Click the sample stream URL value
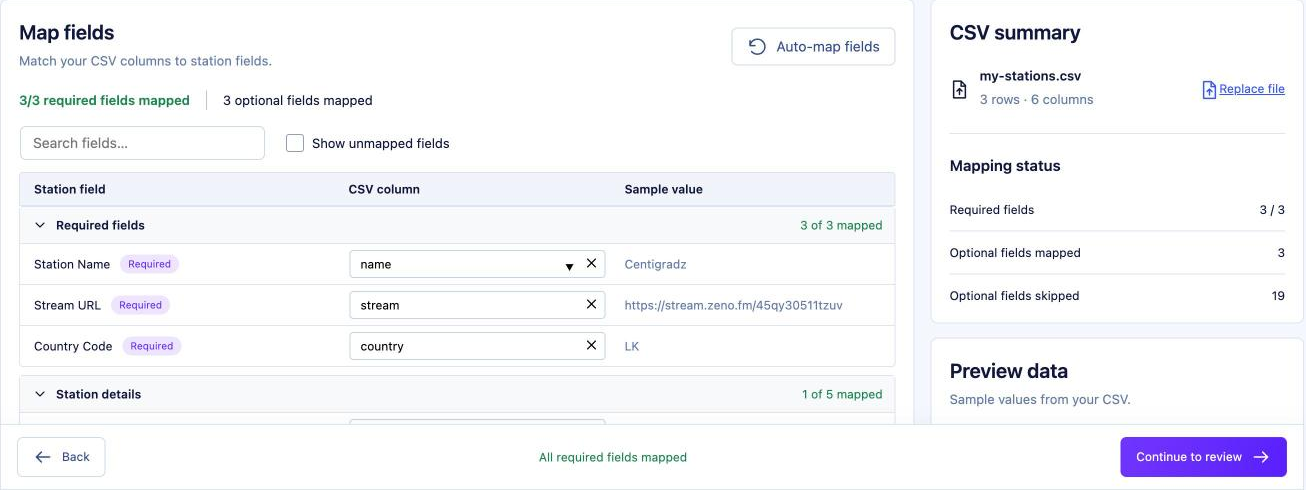Screen dimensions: 1306x490 tap(733, 305)
